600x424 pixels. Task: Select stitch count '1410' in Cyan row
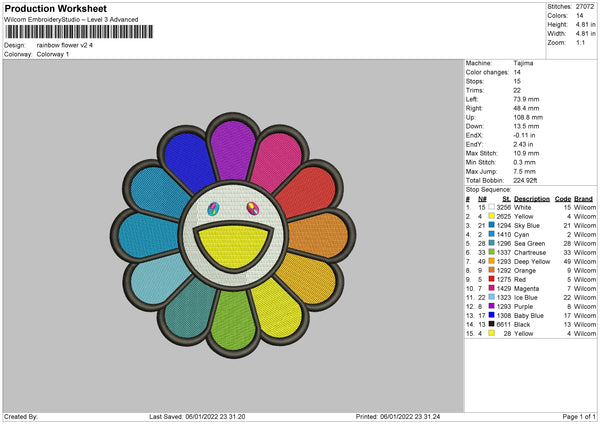[504, 235]
